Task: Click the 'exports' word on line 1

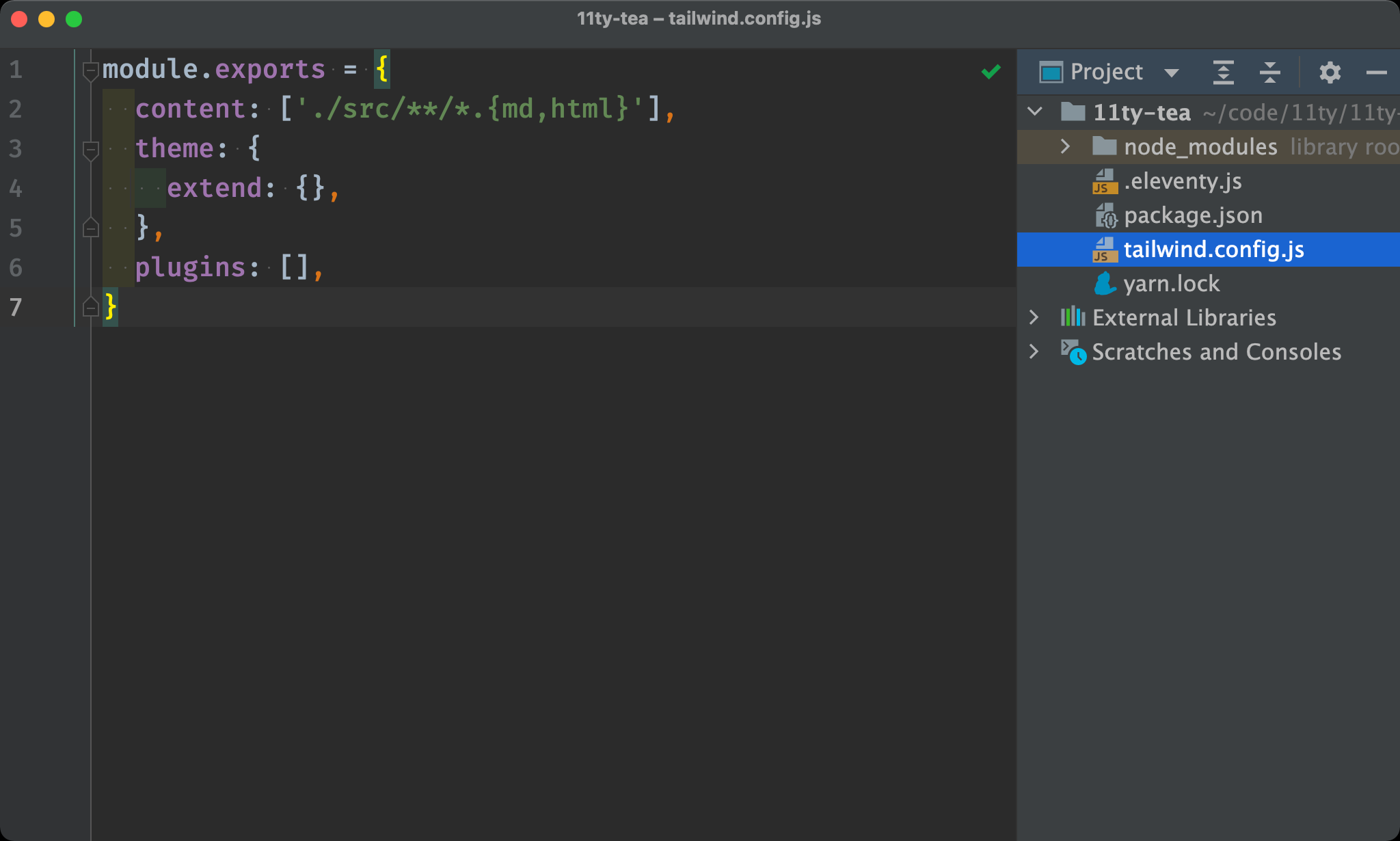Action: (270, 70)
